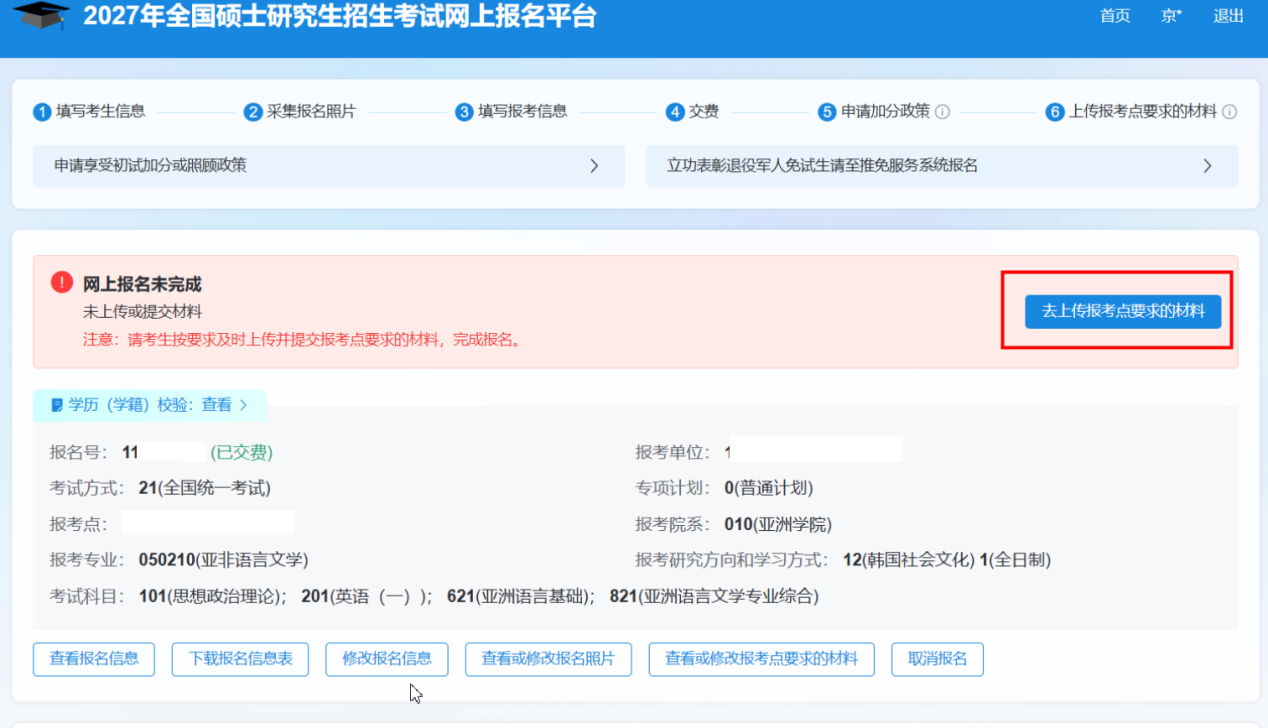The width and height of the screenshot is (1268, 728).
Task: Click the 12(韩国社会文化) research direction text
Action: 909,560
